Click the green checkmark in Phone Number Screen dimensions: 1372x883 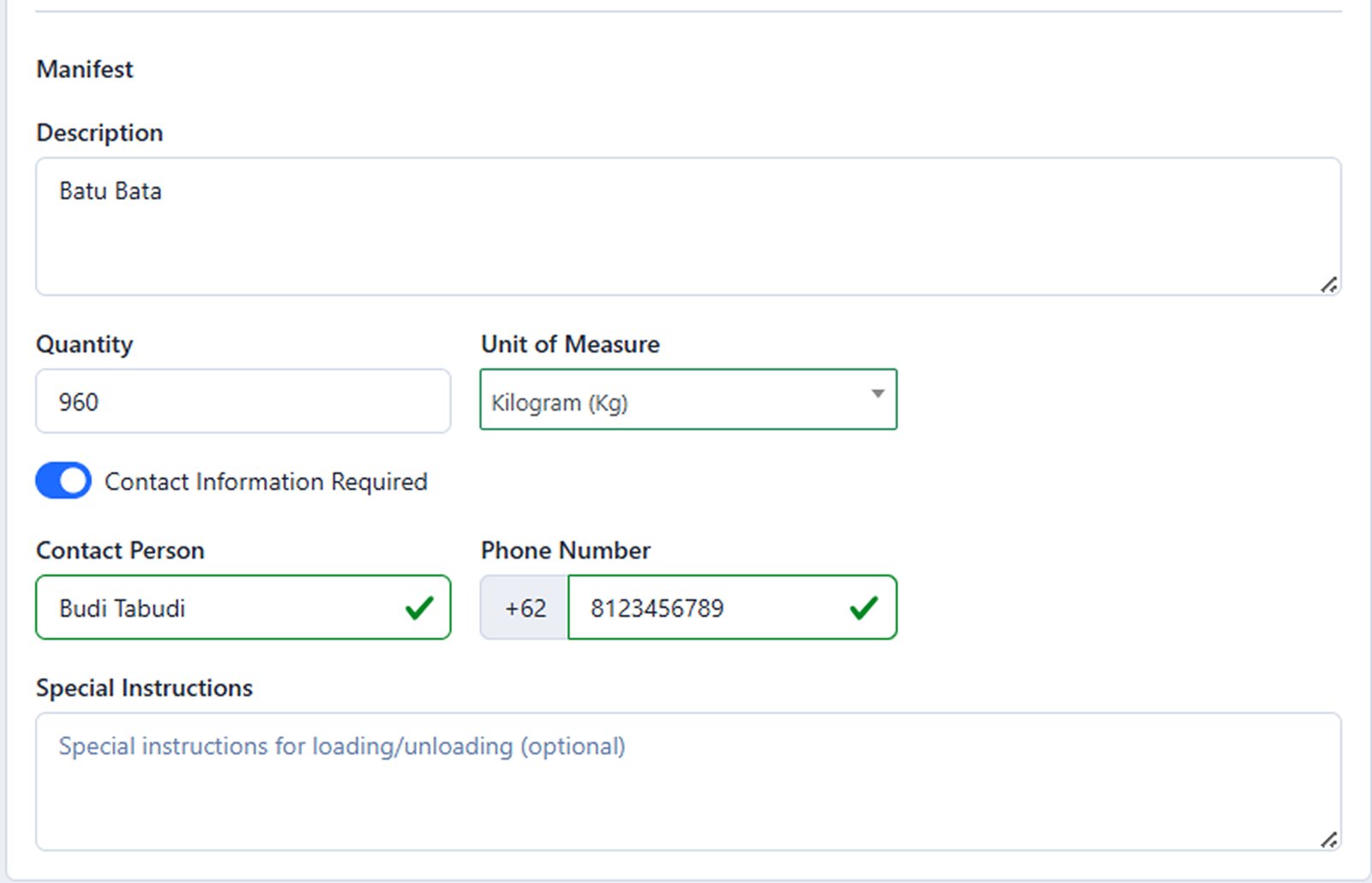point(864,608)
